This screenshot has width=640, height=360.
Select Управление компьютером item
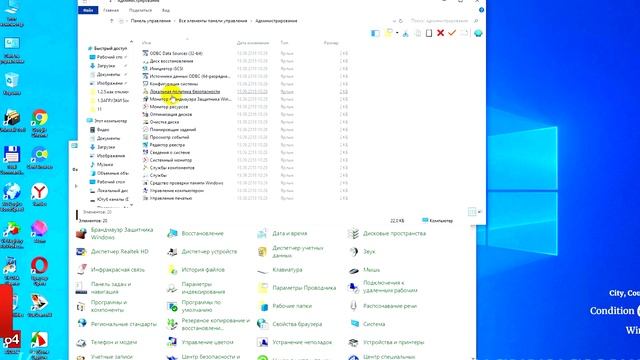click(176, 191)
